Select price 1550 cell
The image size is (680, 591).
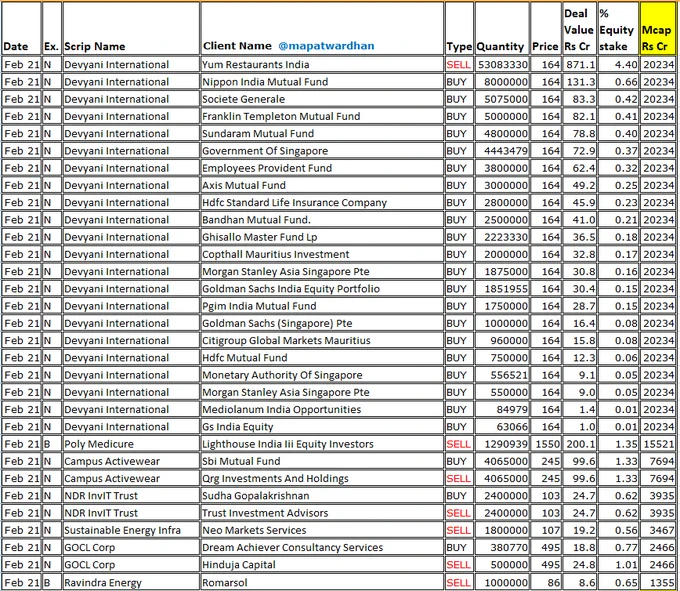pyautogui.click(x=546, y=444)
